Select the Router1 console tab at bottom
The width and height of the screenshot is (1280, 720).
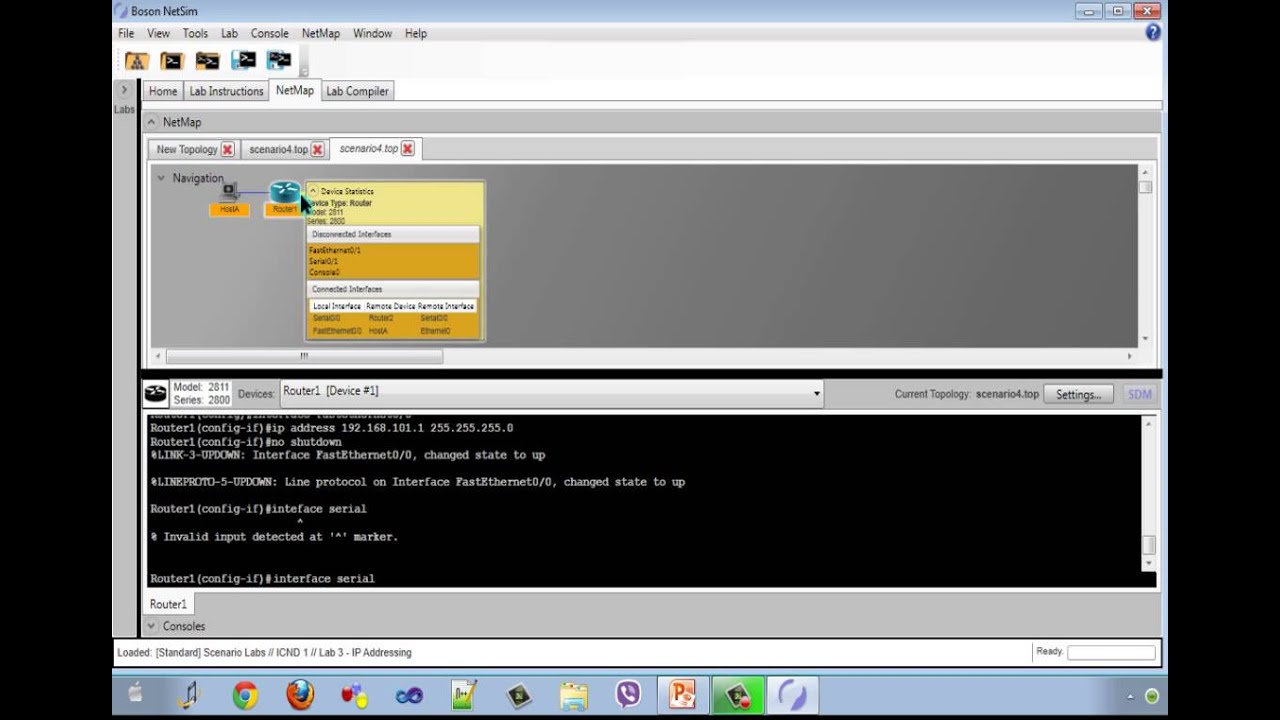pos(168,604)
